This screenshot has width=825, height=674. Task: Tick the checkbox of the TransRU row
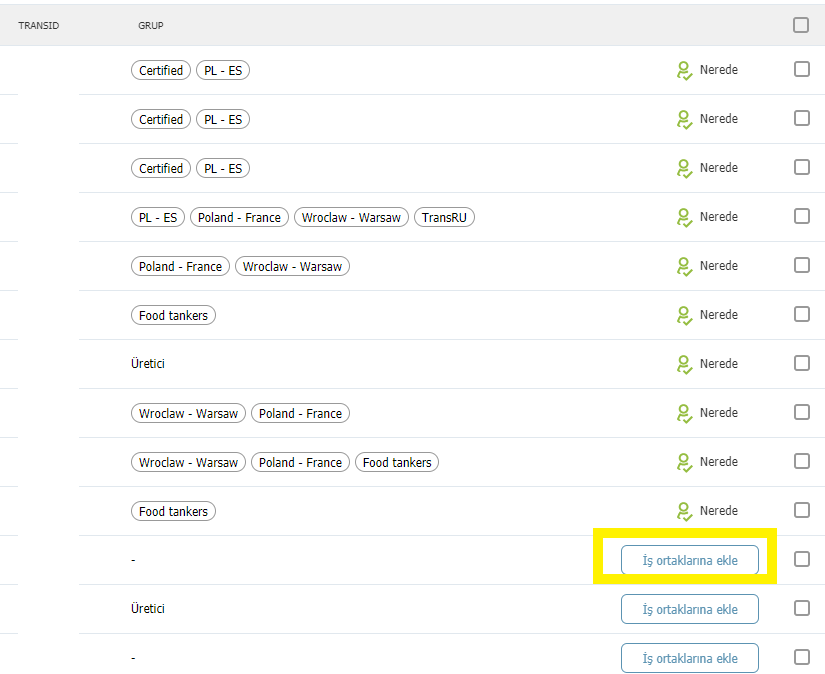801,216
